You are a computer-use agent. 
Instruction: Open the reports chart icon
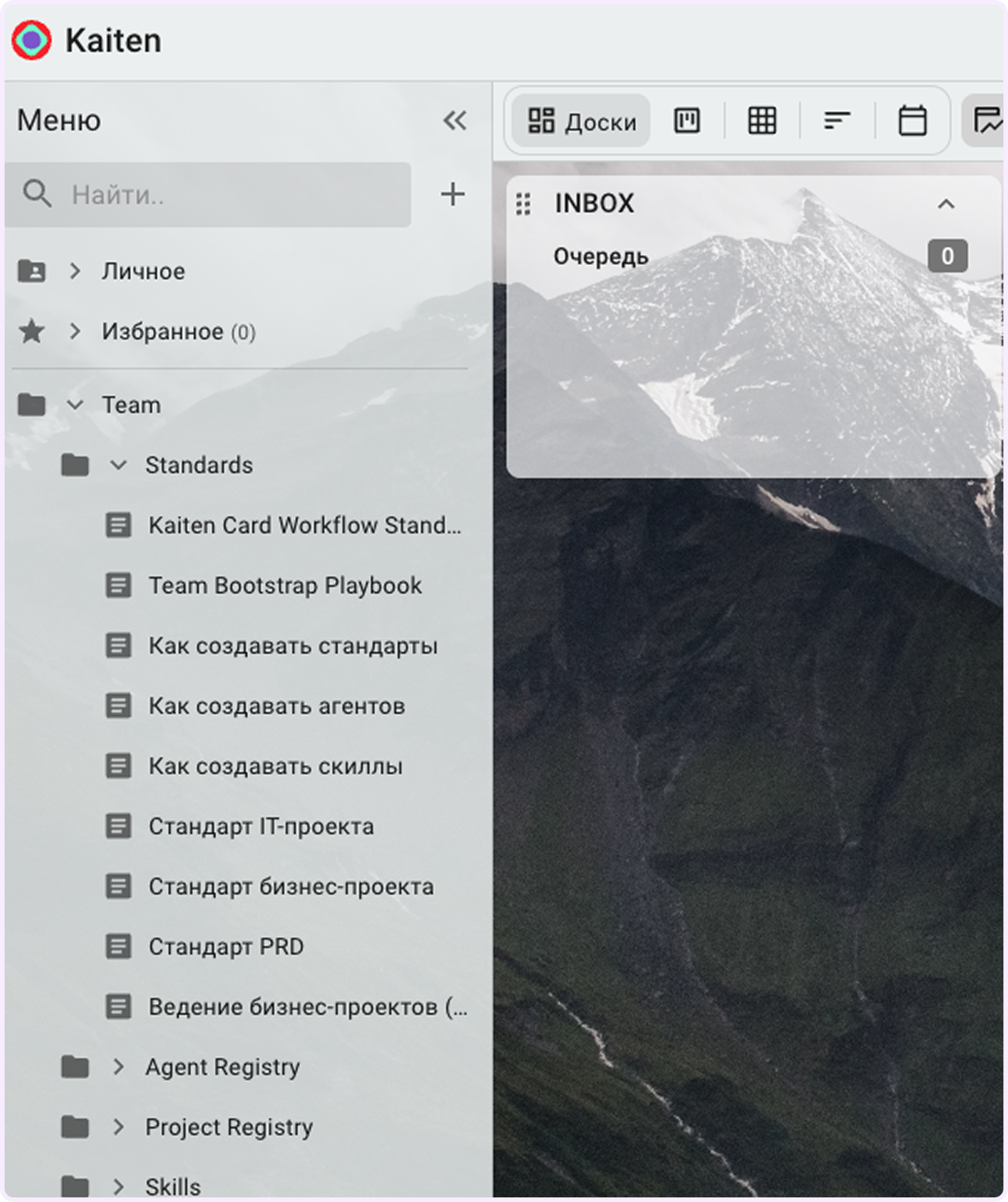point(987,121)
